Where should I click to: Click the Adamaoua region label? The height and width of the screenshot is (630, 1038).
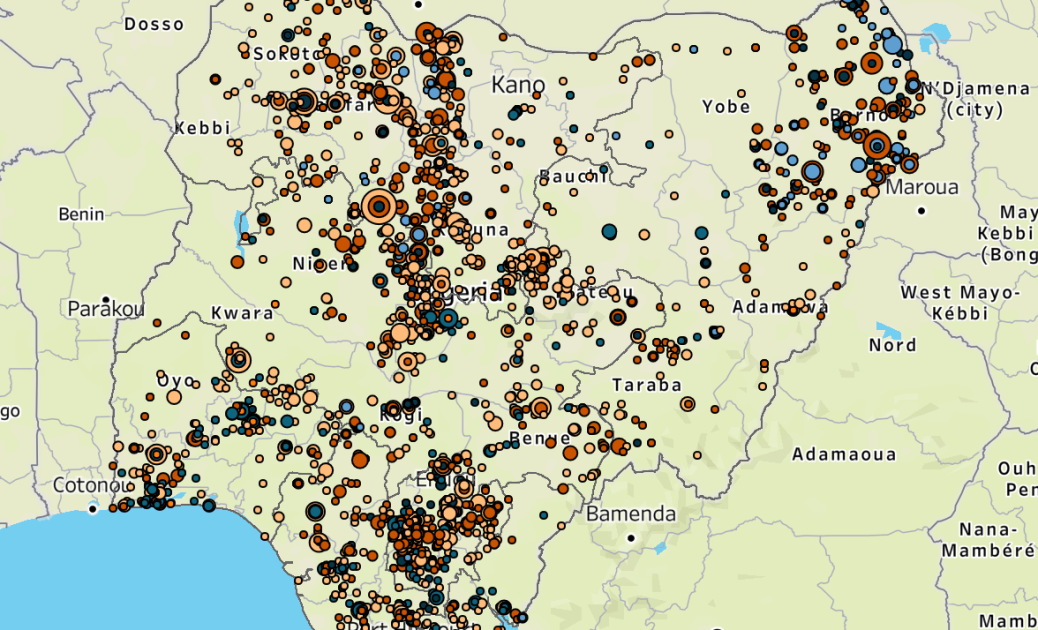click(844, 455)
